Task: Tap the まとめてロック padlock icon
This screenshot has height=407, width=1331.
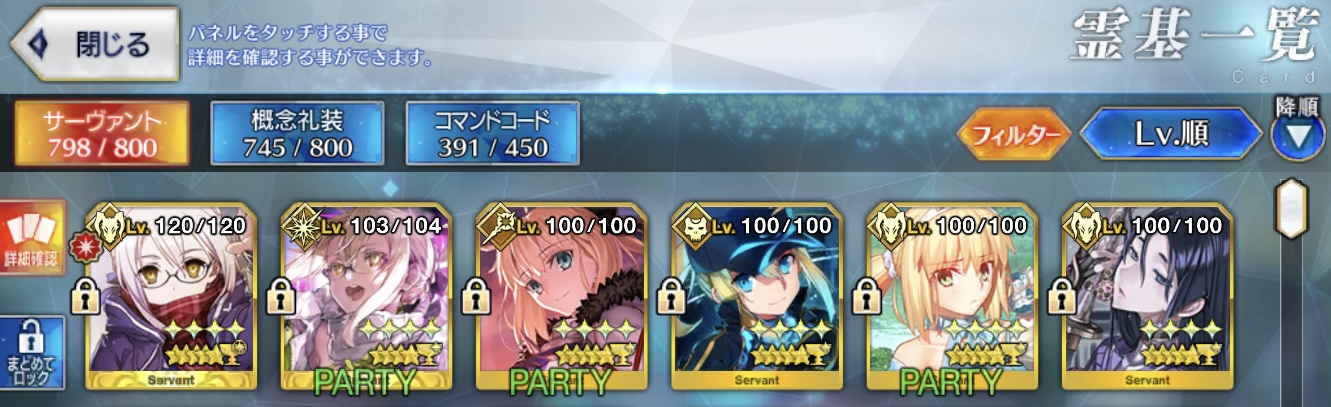Action: pos(33,353)
